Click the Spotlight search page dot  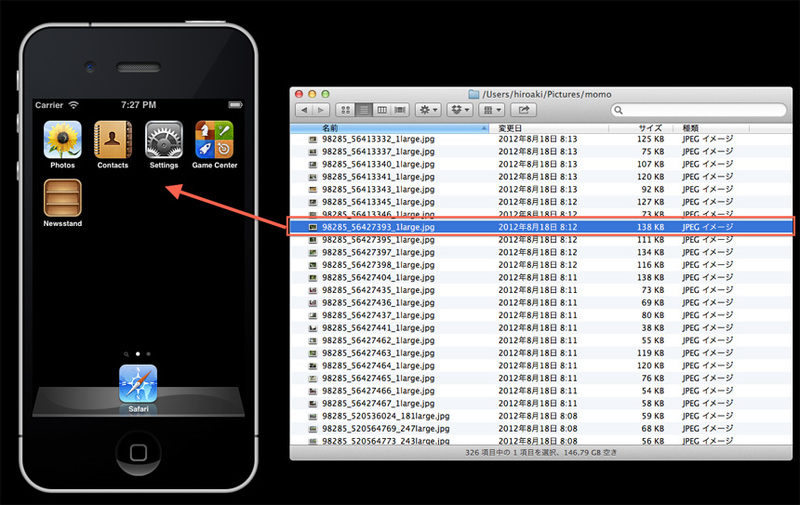[127, 354]
